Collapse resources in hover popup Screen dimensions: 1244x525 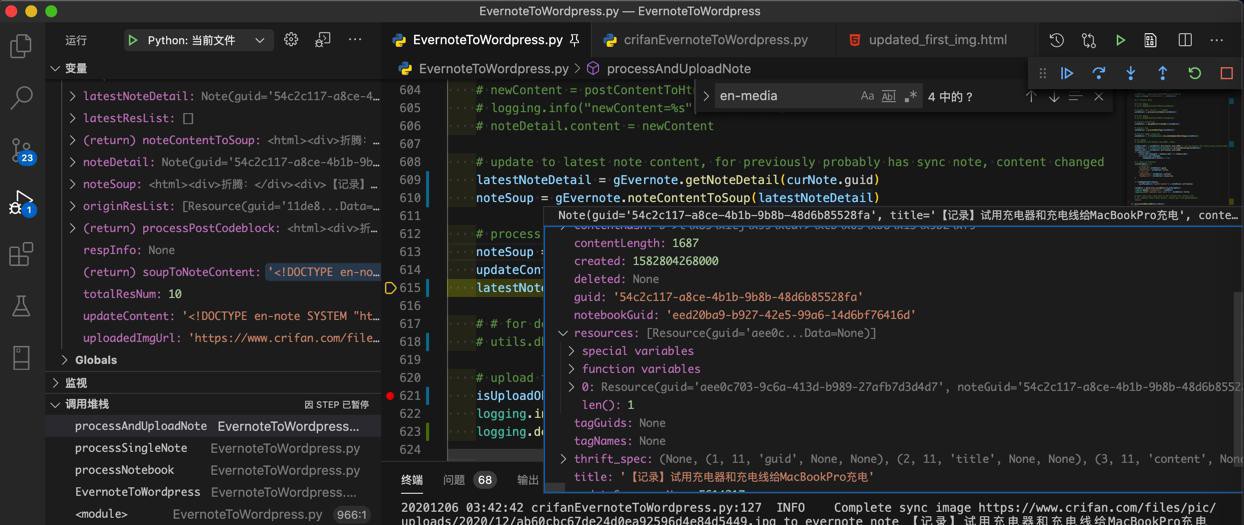[x=563, y=333]
